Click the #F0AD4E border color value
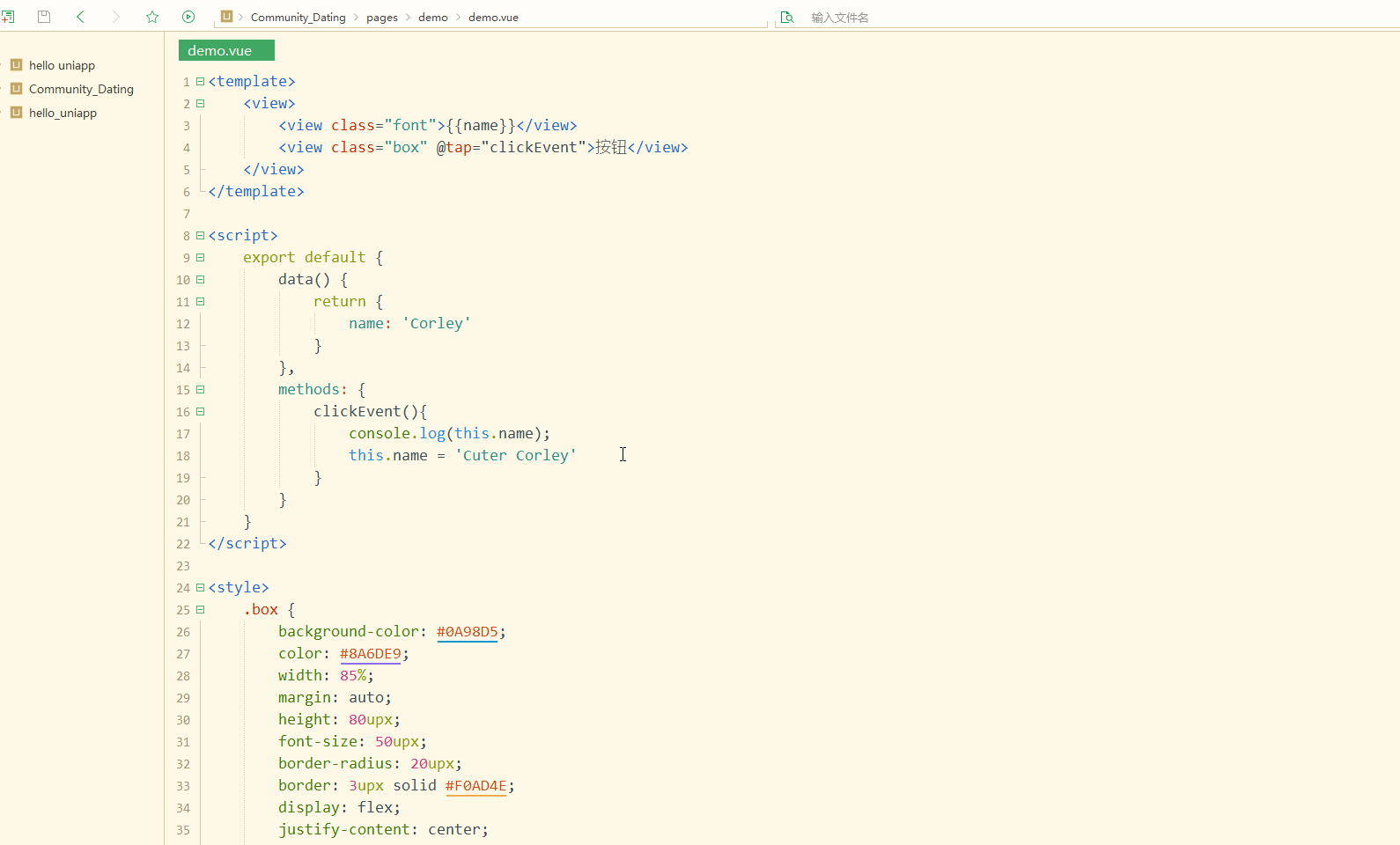Viewport: 1400px width, 845px height. [475, 785]
